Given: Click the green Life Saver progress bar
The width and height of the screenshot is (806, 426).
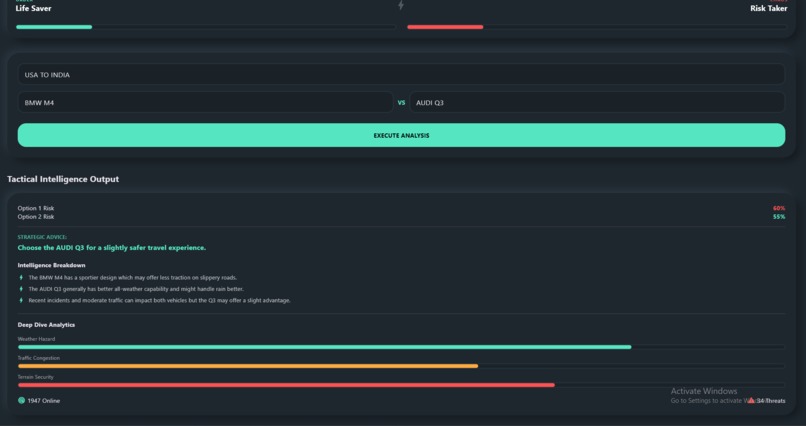Looking at the screenshot, I should click(x=54, y=27).
